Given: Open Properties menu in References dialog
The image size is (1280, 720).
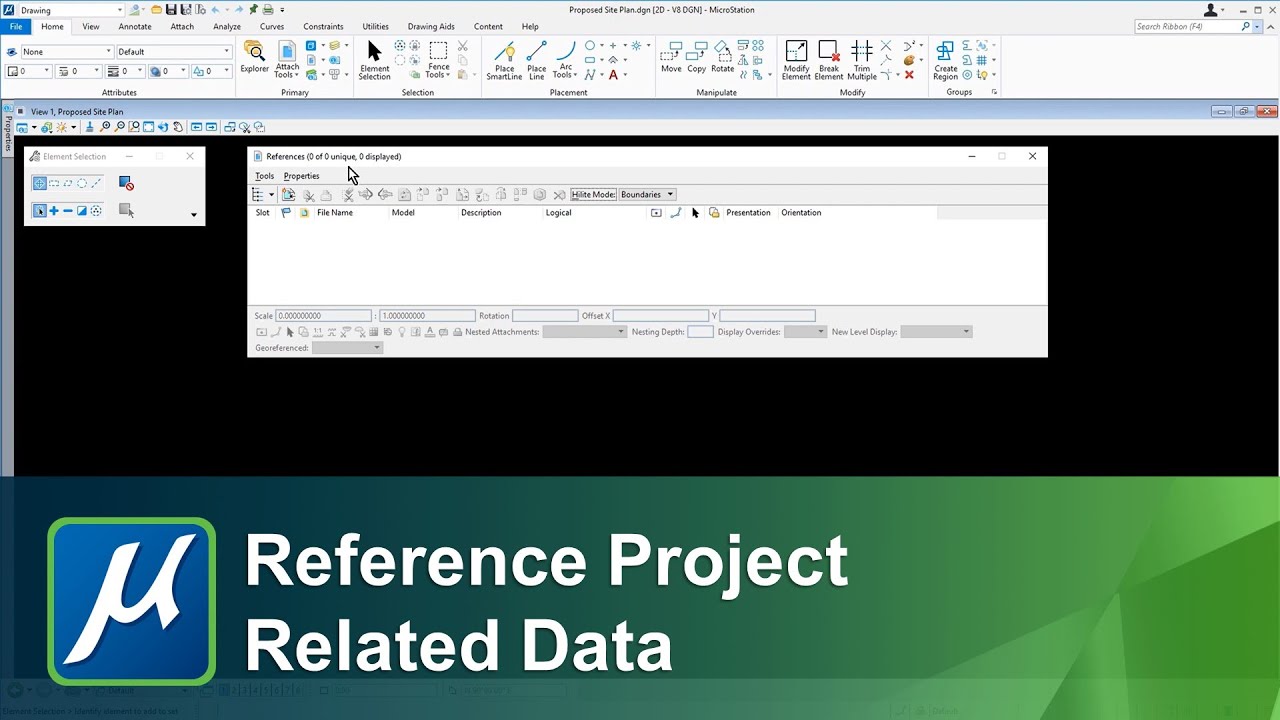Looking at the screenshot, I should [302, 176].
